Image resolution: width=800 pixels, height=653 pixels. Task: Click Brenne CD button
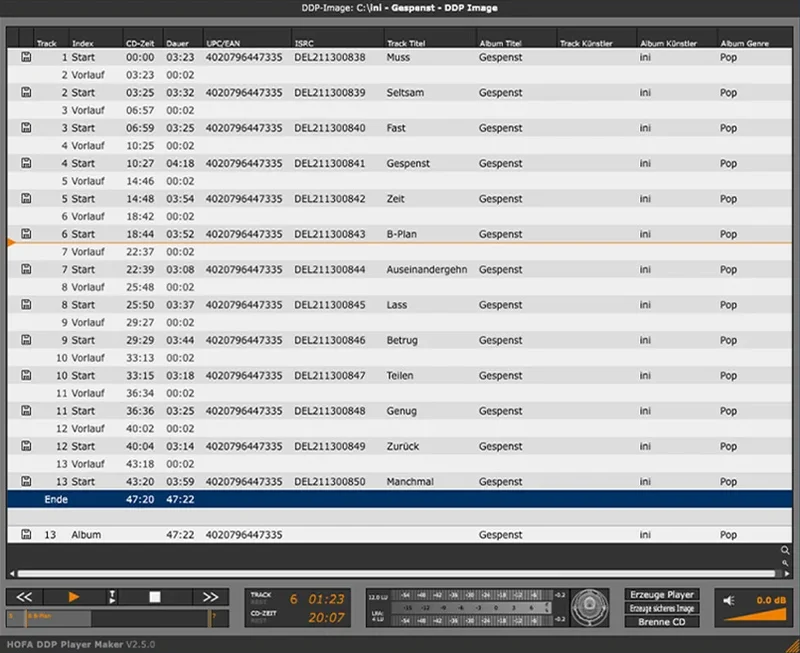pos(662,622)
